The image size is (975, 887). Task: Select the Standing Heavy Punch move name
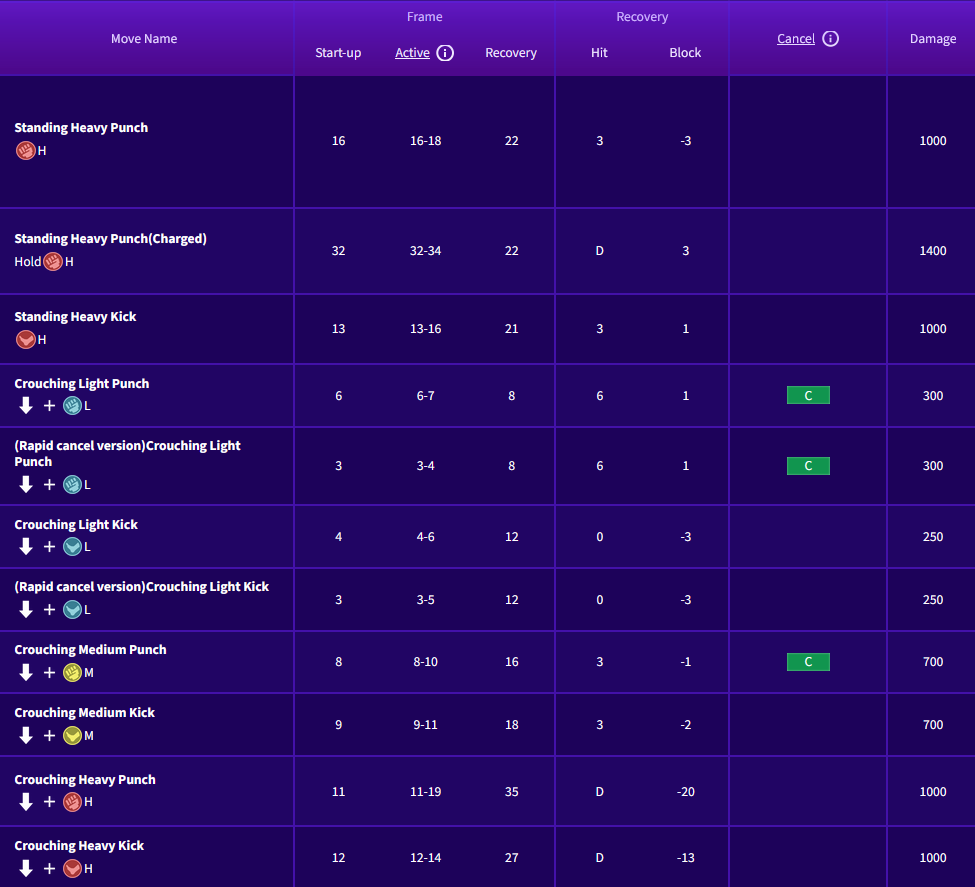[81, 128]
